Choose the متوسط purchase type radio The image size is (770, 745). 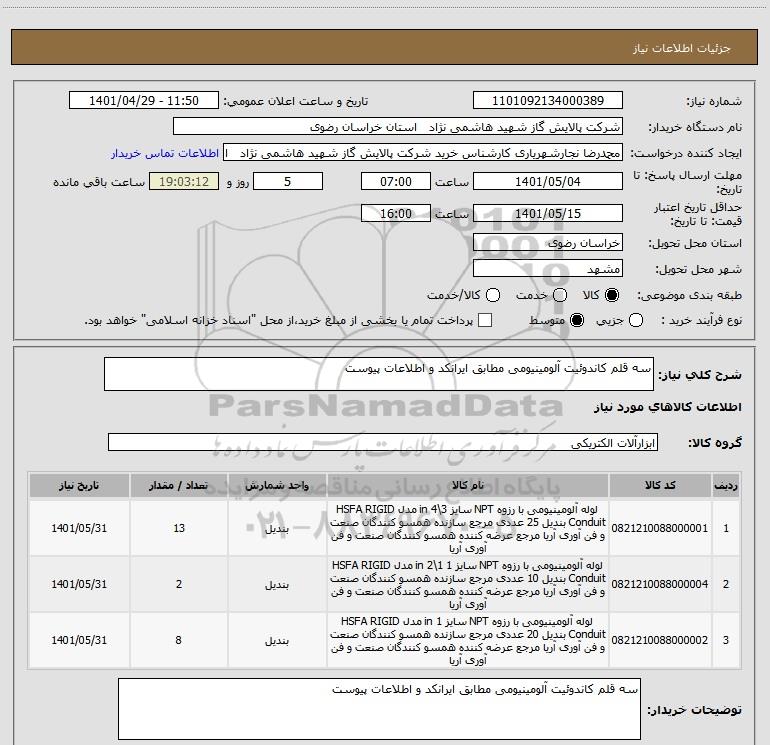(577, 320)
